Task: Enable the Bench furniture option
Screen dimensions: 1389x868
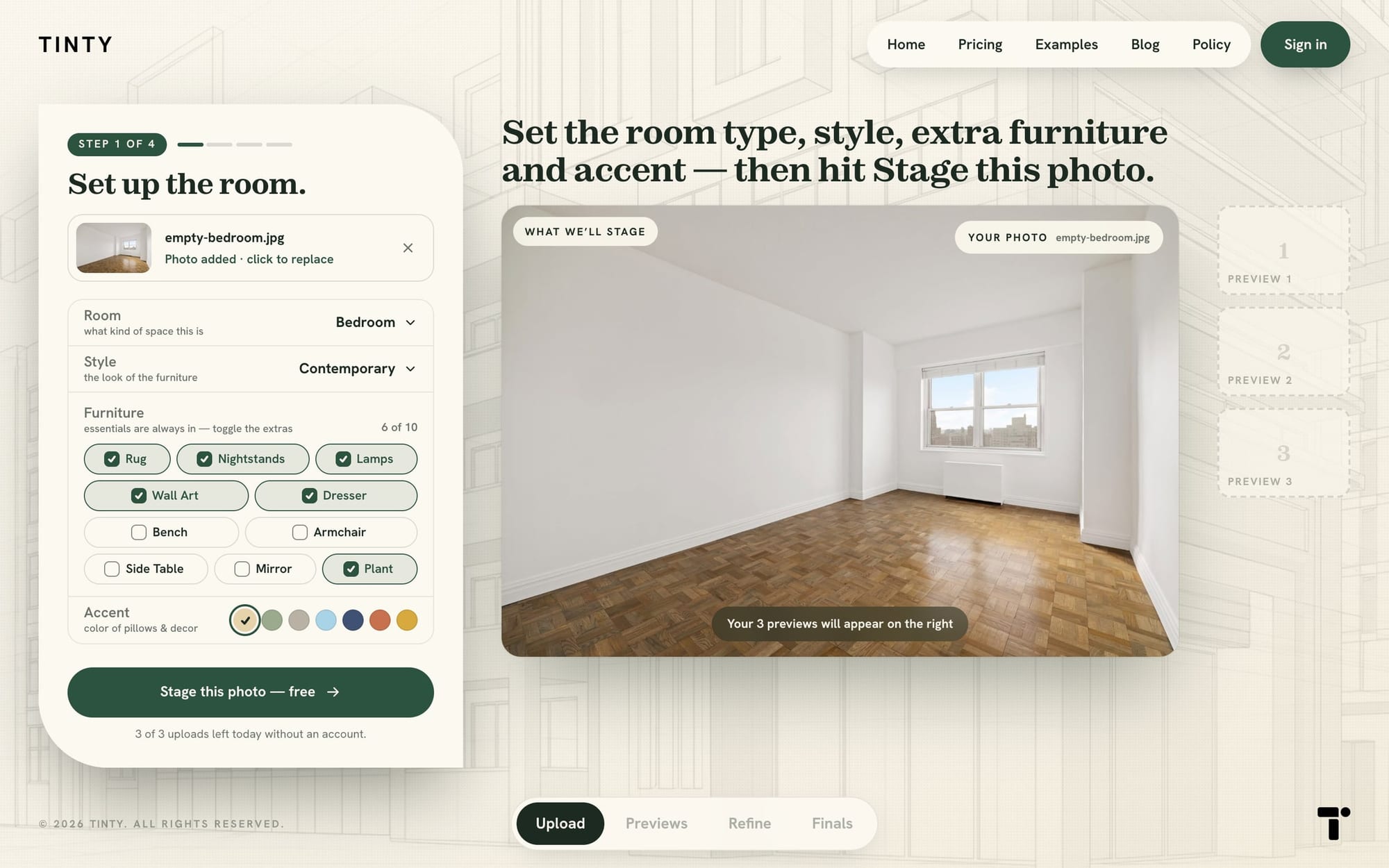Action: pyautogui.click(x=161, y=533)
